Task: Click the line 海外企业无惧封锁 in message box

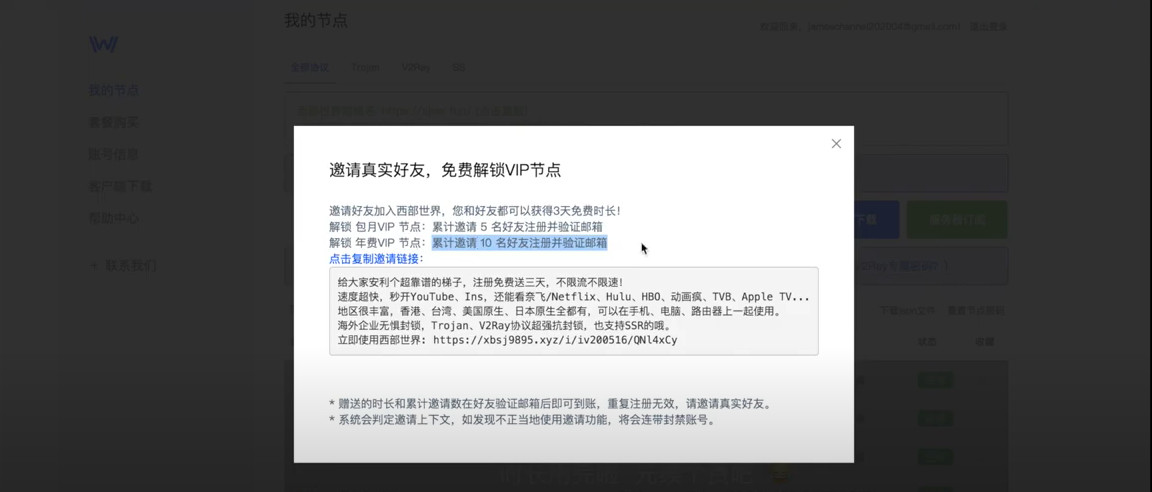Action: click(504, 325)
